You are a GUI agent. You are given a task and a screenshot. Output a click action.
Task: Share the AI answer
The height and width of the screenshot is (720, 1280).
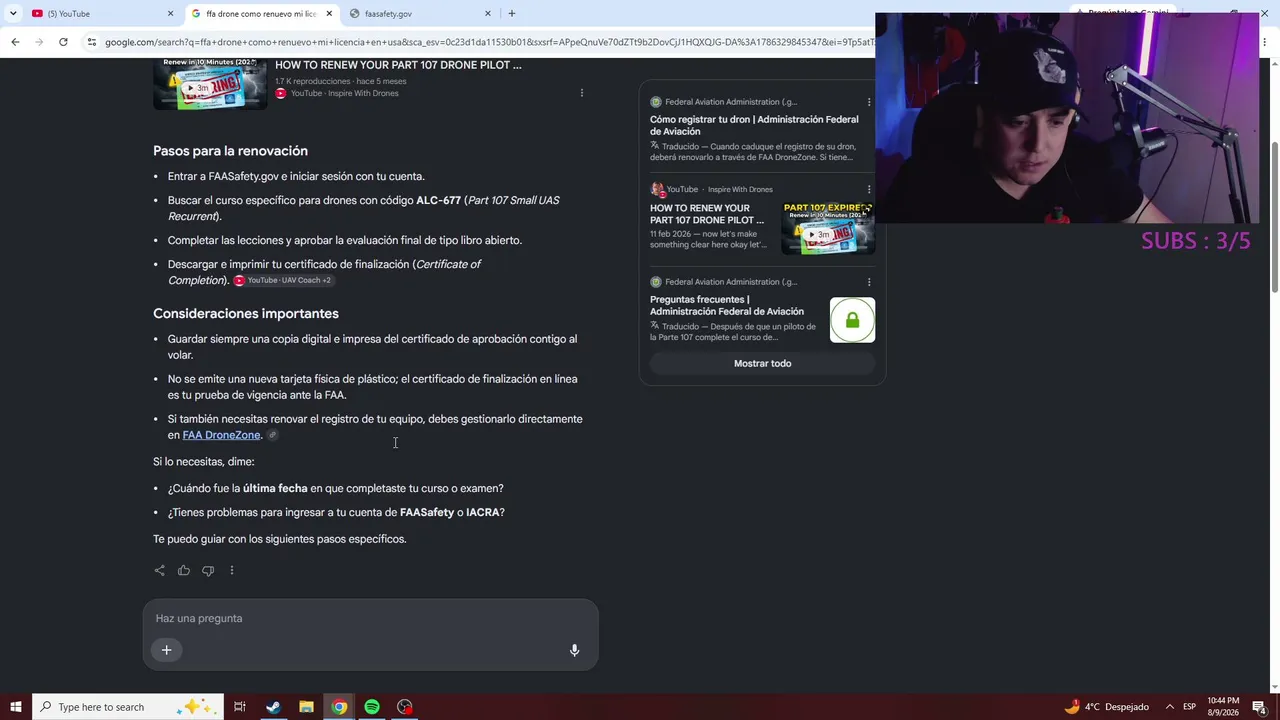(159, 570)
